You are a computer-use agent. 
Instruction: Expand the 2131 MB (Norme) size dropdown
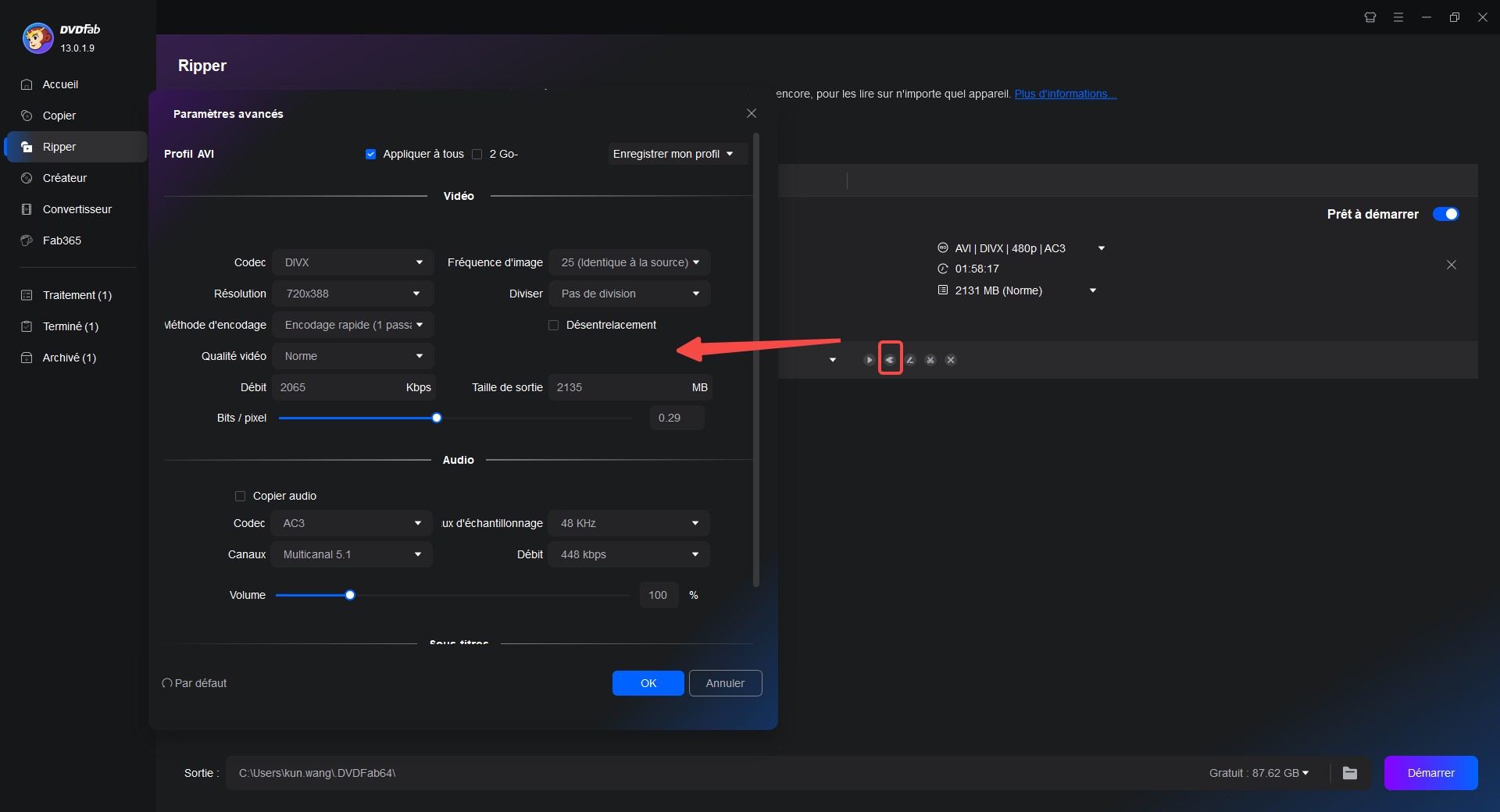point(1093,290)
